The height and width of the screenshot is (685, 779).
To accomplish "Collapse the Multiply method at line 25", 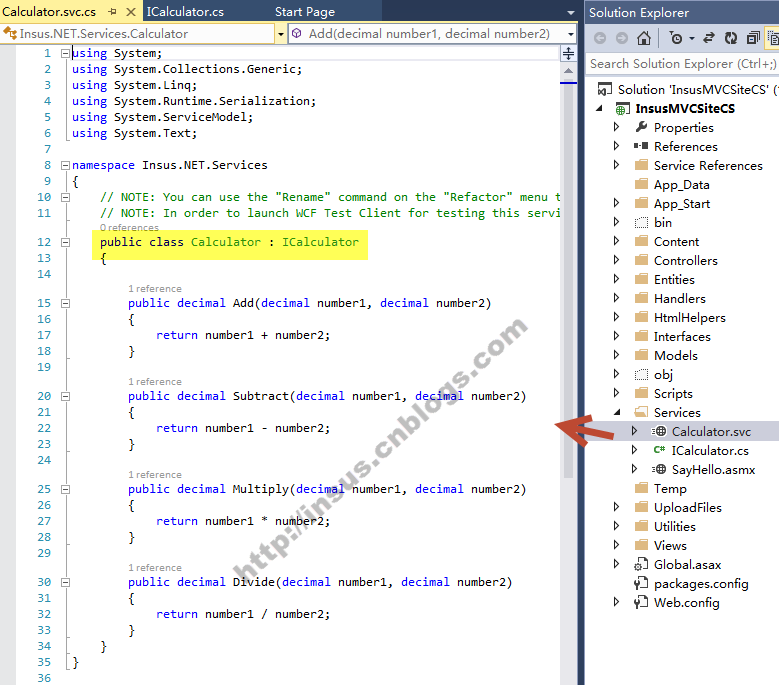I will [x=65, y=489].
